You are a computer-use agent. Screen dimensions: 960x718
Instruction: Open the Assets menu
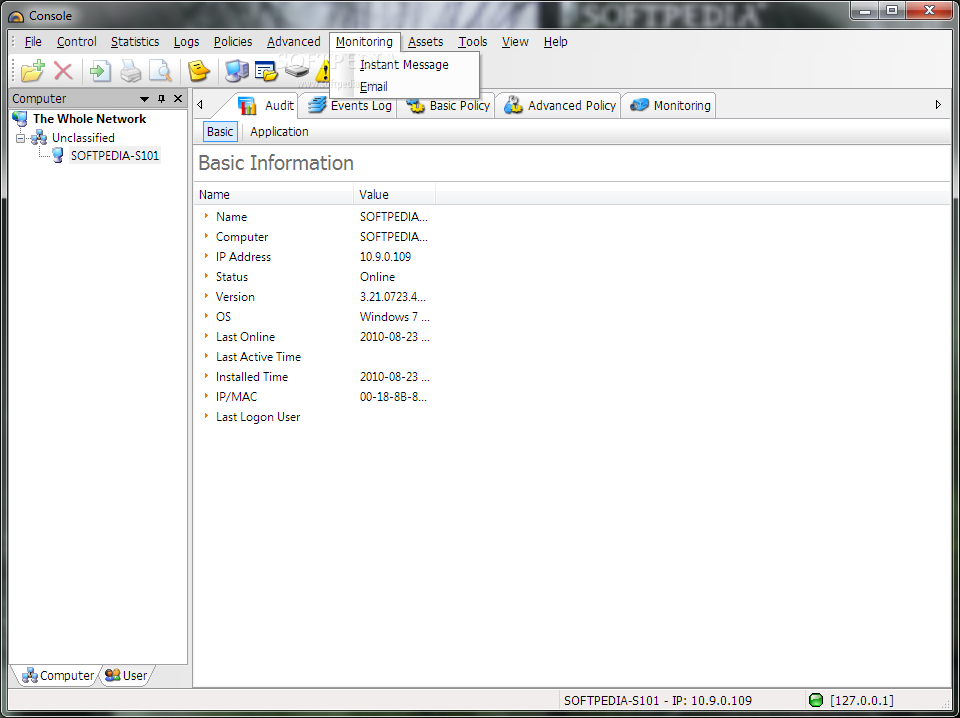point(426,42)
